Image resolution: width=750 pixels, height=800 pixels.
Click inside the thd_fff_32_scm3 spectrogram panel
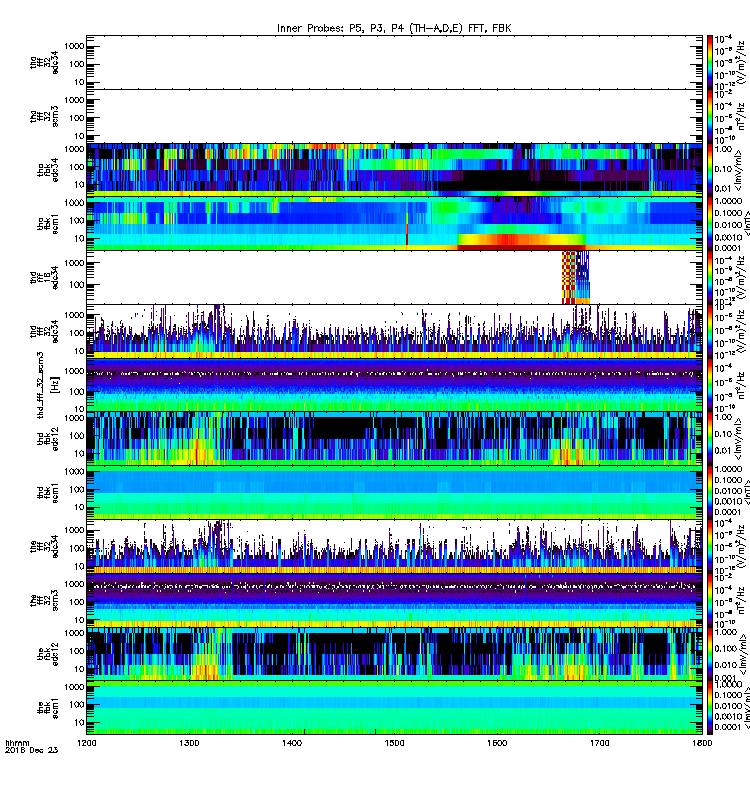pyautogui.click(x=394, y=385)
